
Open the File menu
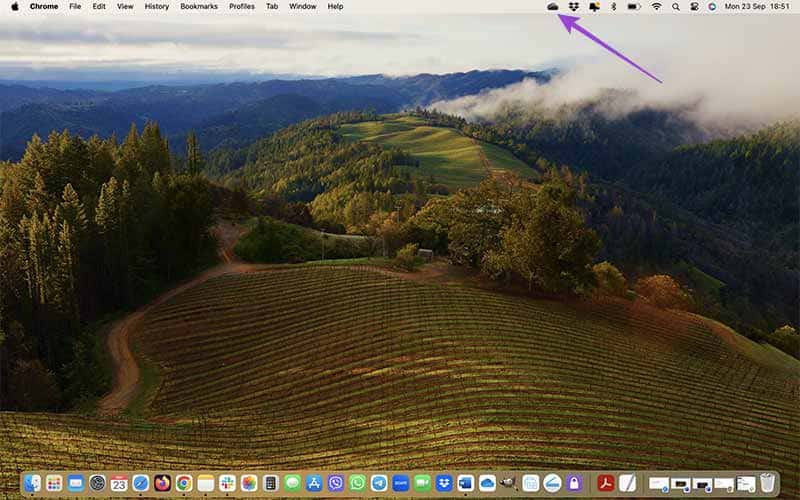[x=75, y=7]
